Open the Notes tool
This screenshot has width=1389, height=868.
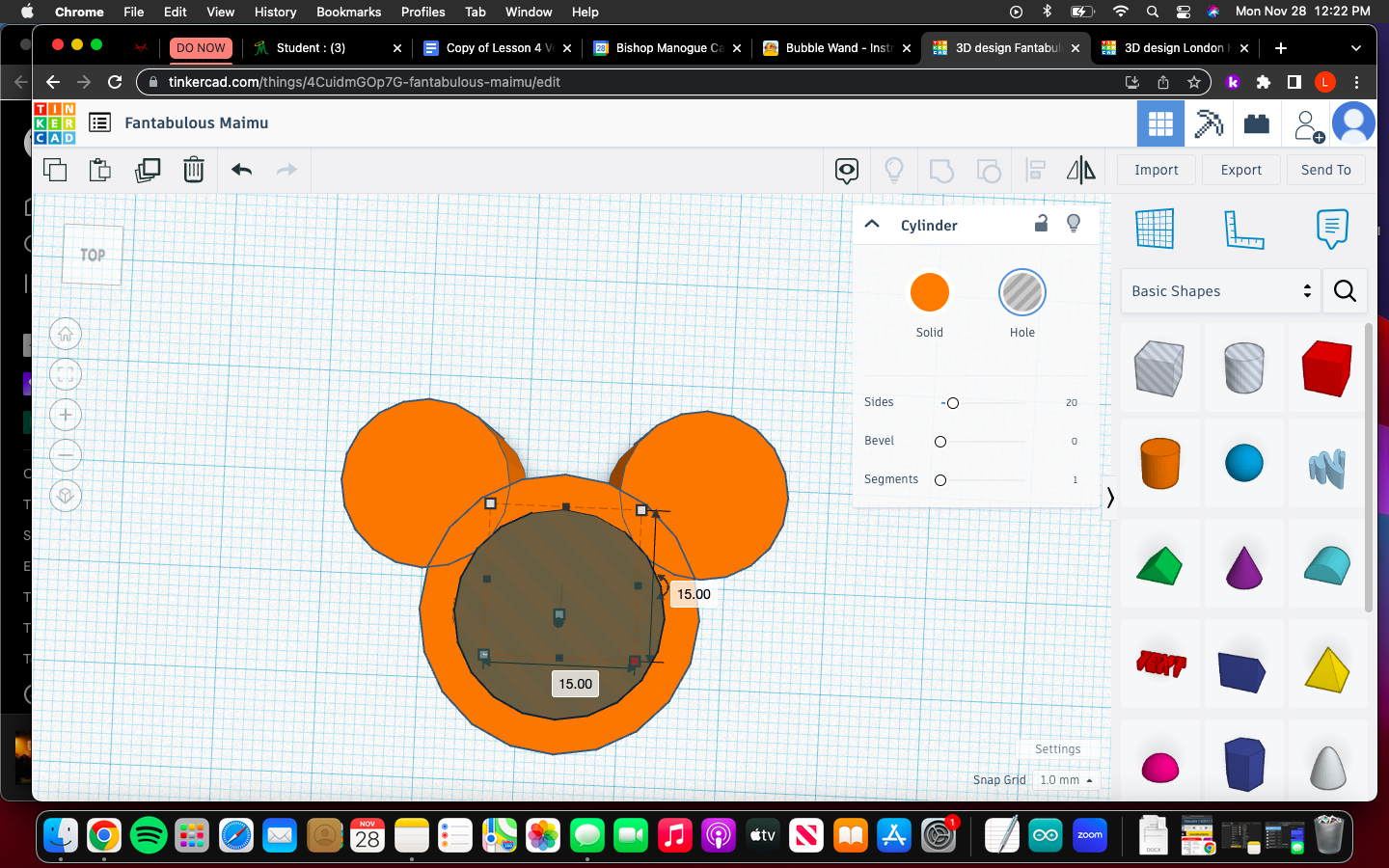[x=1332, y=229]
